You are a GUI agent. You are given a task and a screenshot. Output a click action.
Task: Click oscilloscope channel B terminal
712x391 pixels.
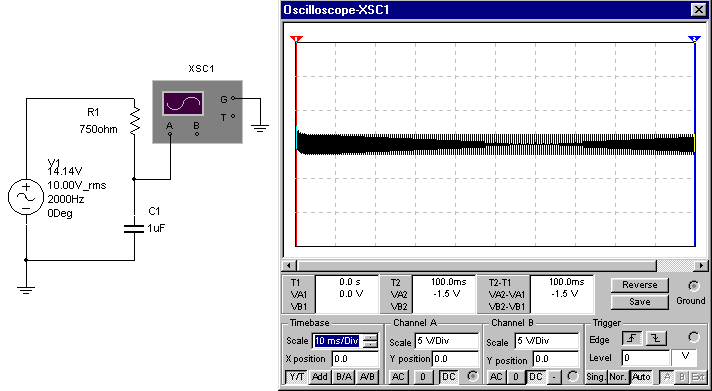click(197, 134)
